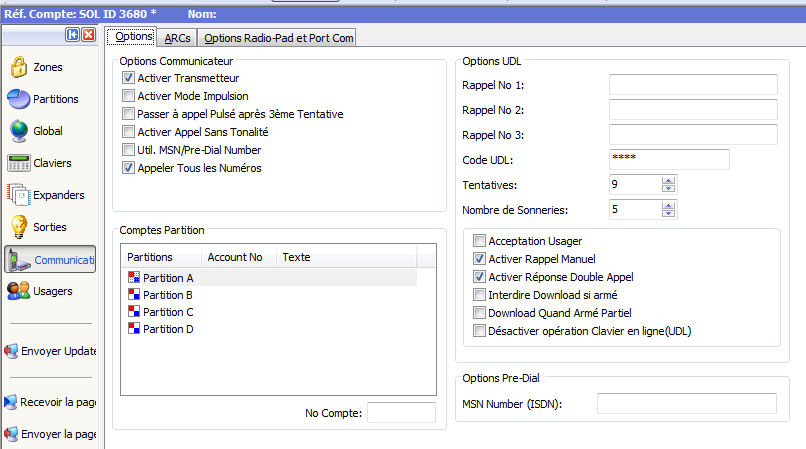
Task: Toggle Acceptation Usager checkbox
Action: click(x=480, y=241)
